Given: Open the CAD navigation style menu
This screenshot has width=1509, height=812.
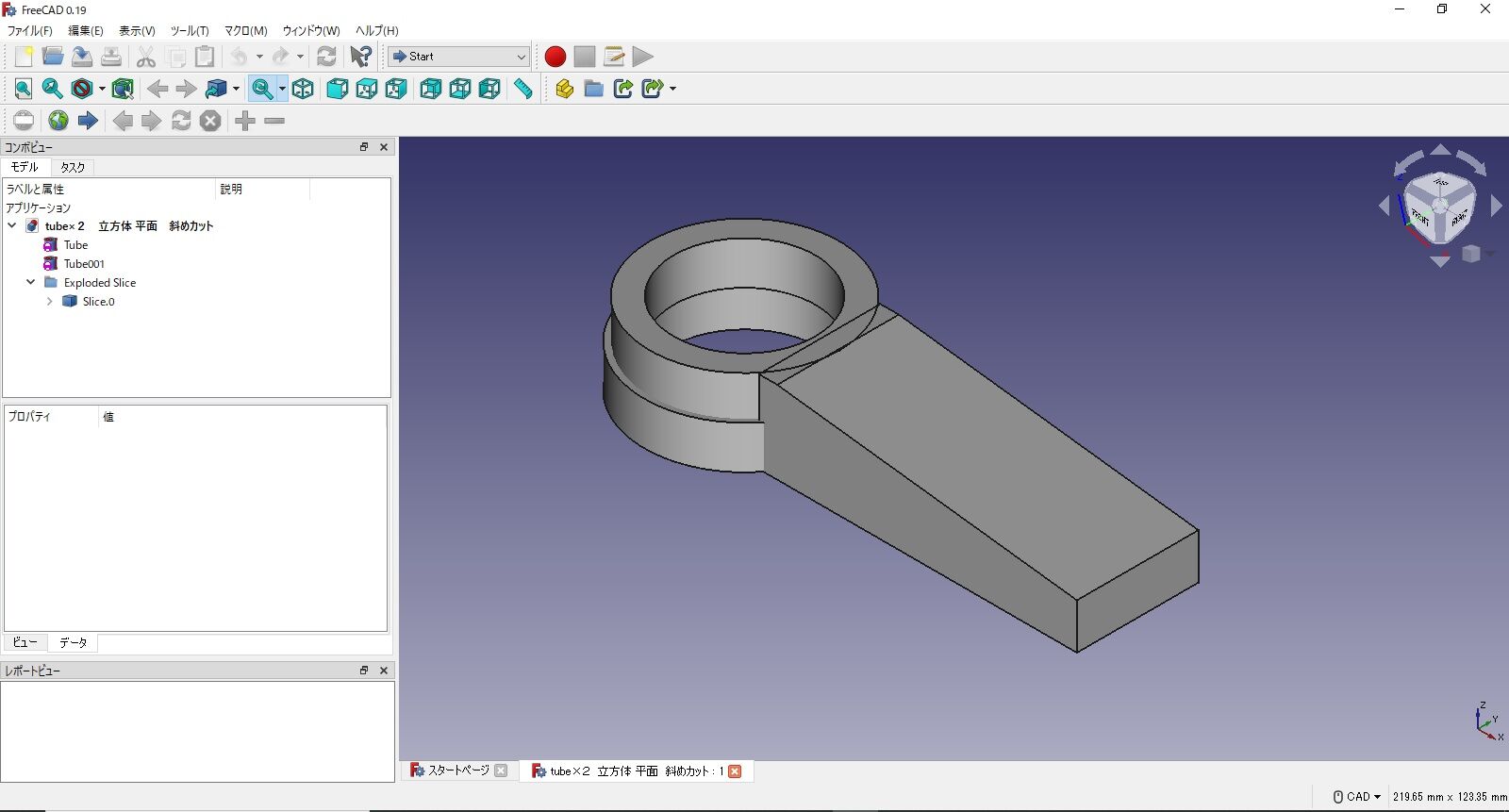Looking at the screenshot, I should pos(1356,797).
